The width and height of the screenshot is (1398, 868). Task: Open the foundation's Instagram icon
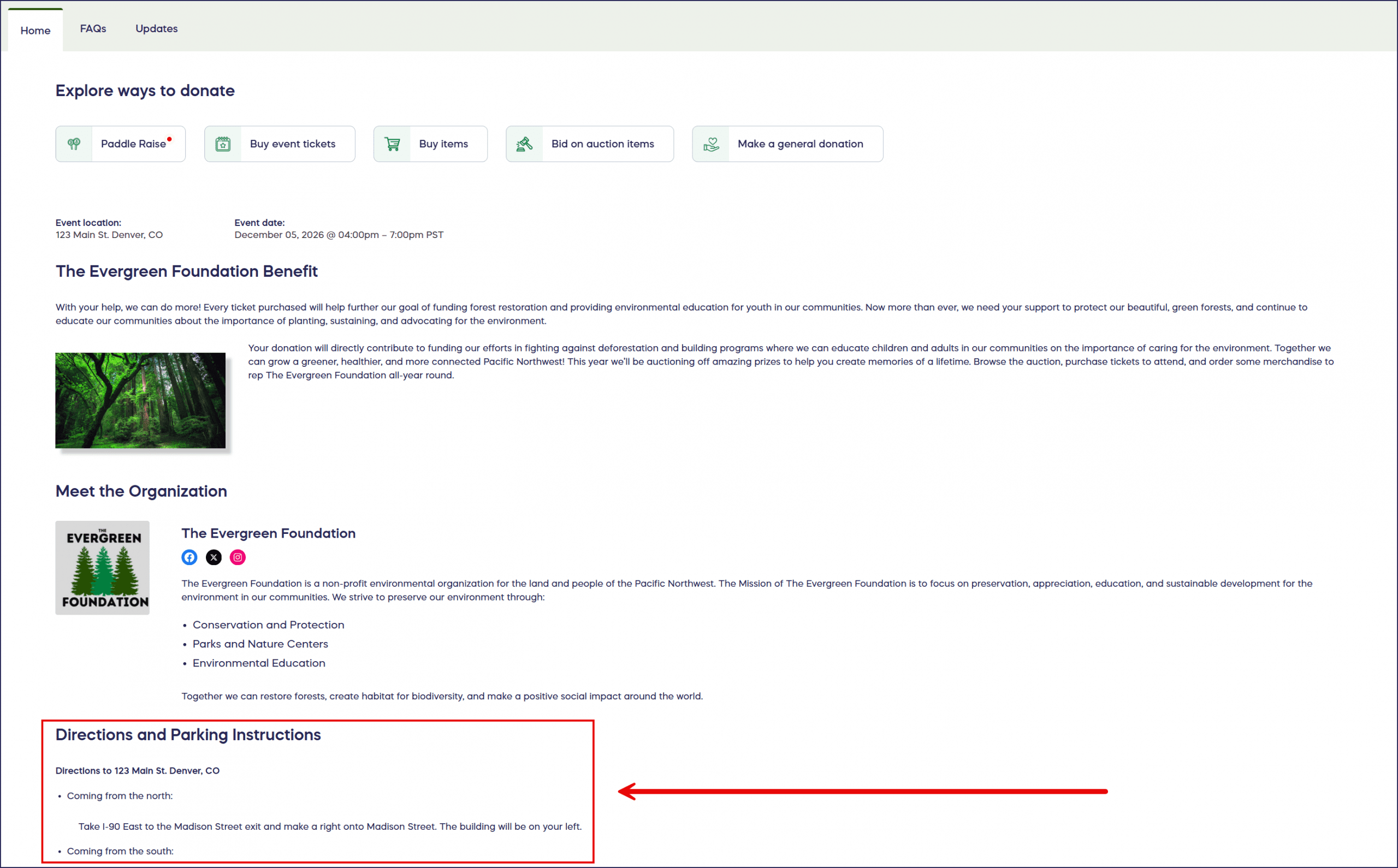[x=238, y=557]
